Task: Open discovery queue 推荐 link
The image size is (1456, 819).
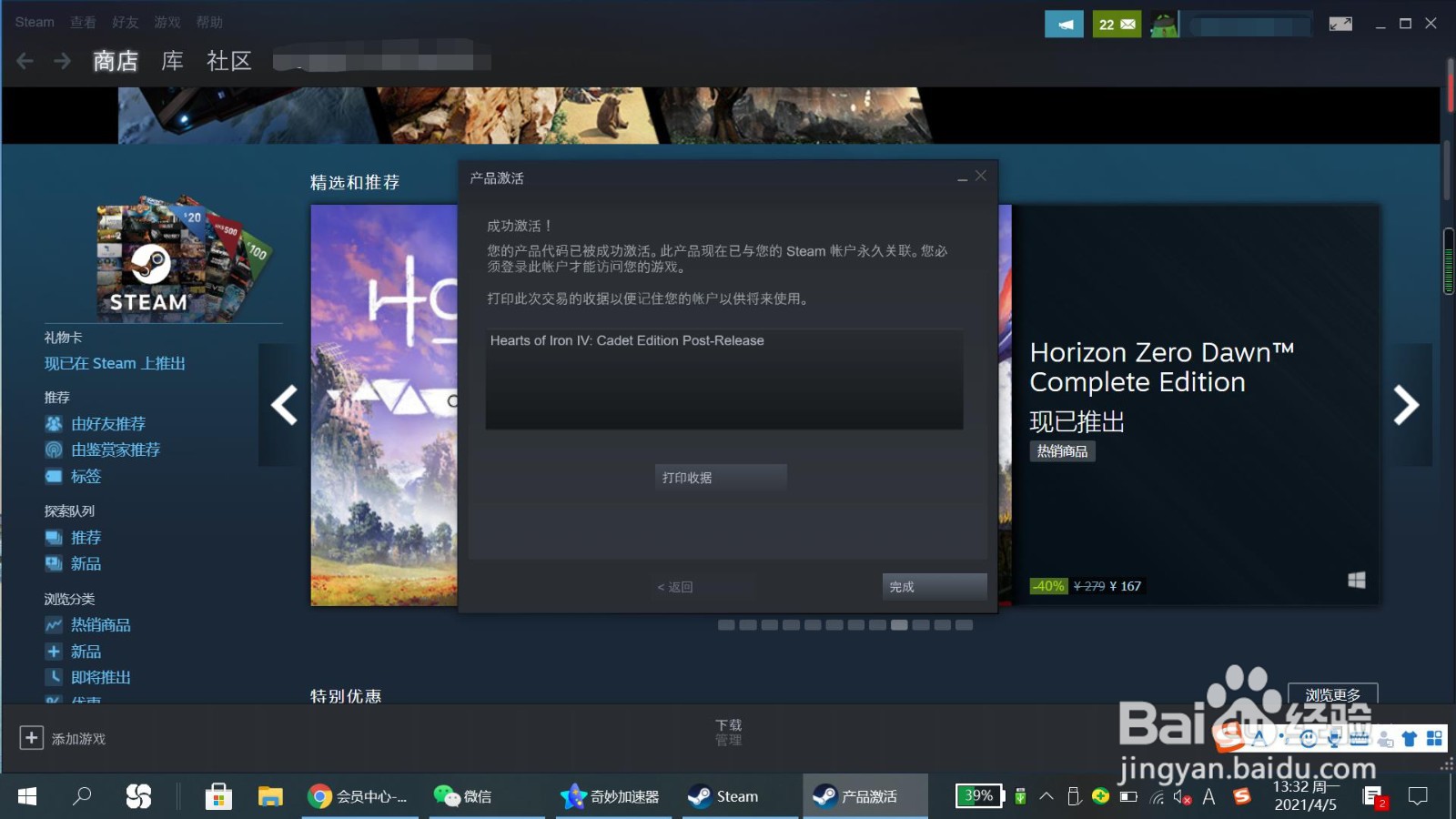Action: click(x=86, y=538)
